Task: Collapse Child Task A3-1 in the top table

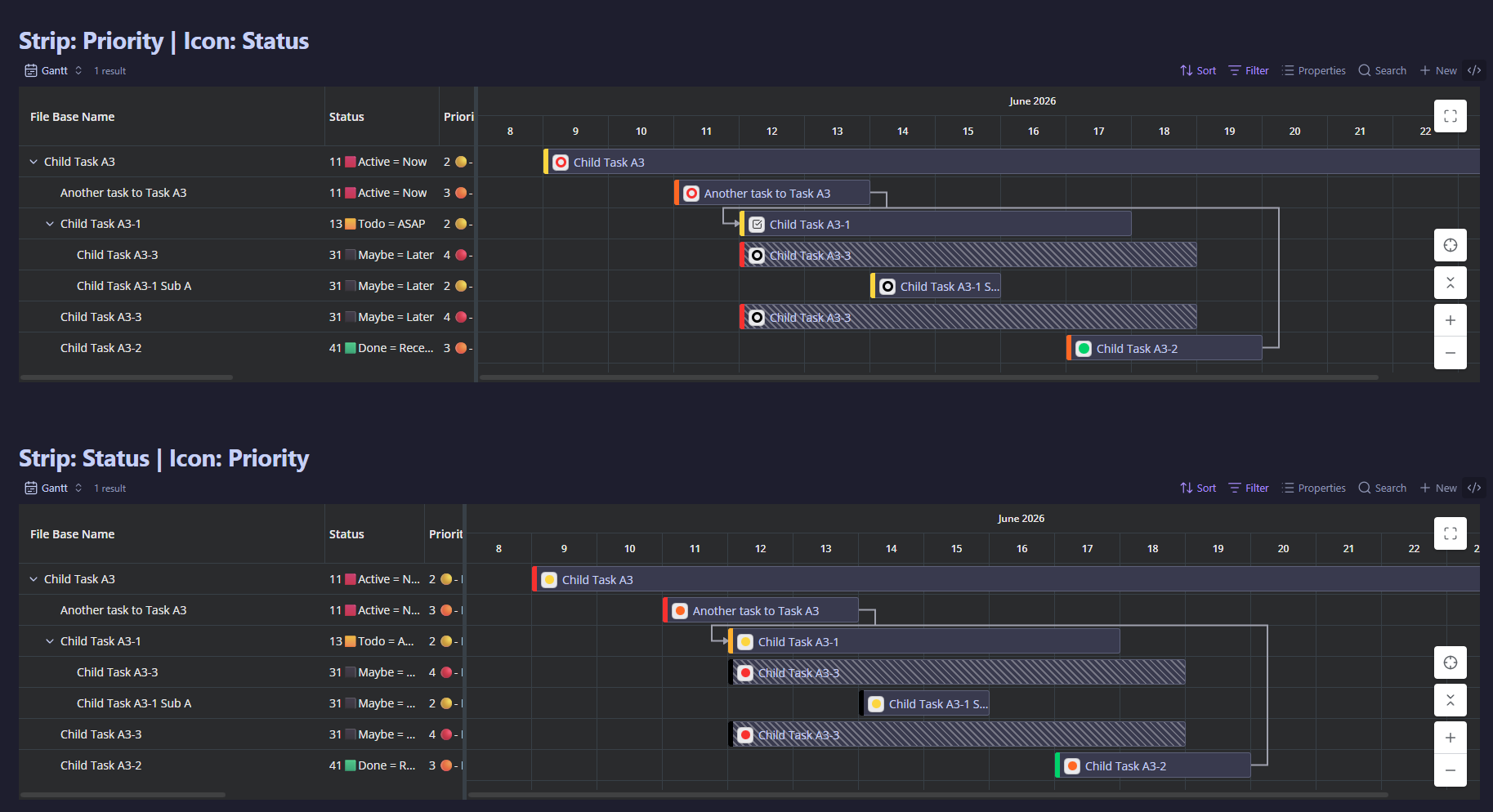Action: (x=50, y=224)
